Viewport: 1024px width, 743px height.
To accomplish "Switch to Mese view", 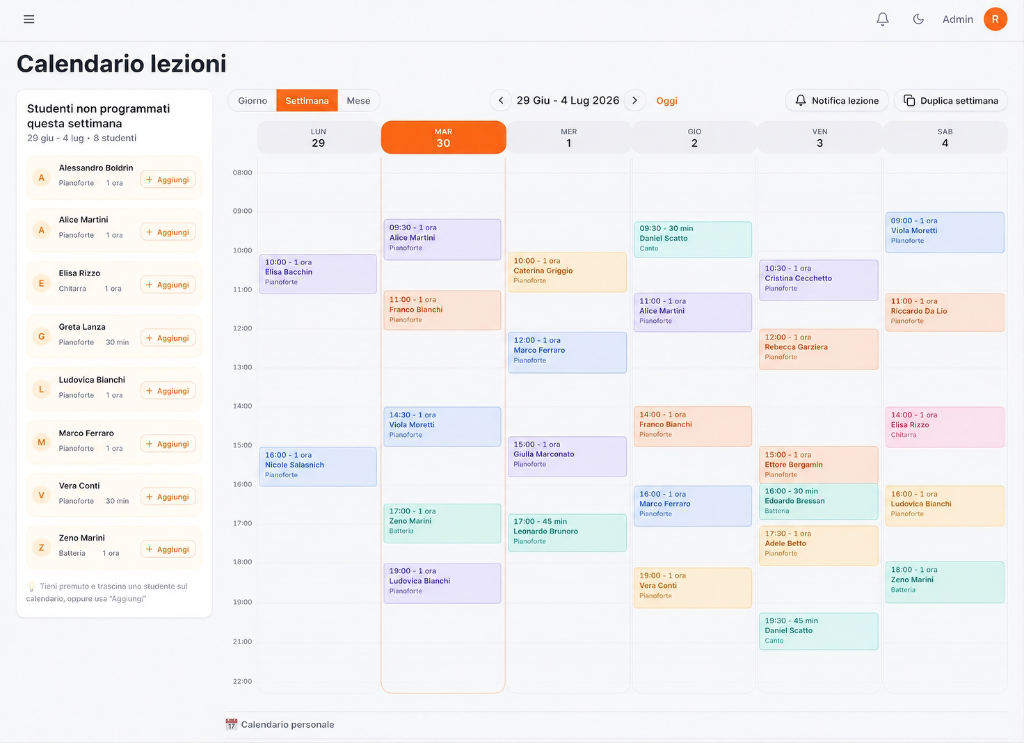I will [x=358, y=101].
